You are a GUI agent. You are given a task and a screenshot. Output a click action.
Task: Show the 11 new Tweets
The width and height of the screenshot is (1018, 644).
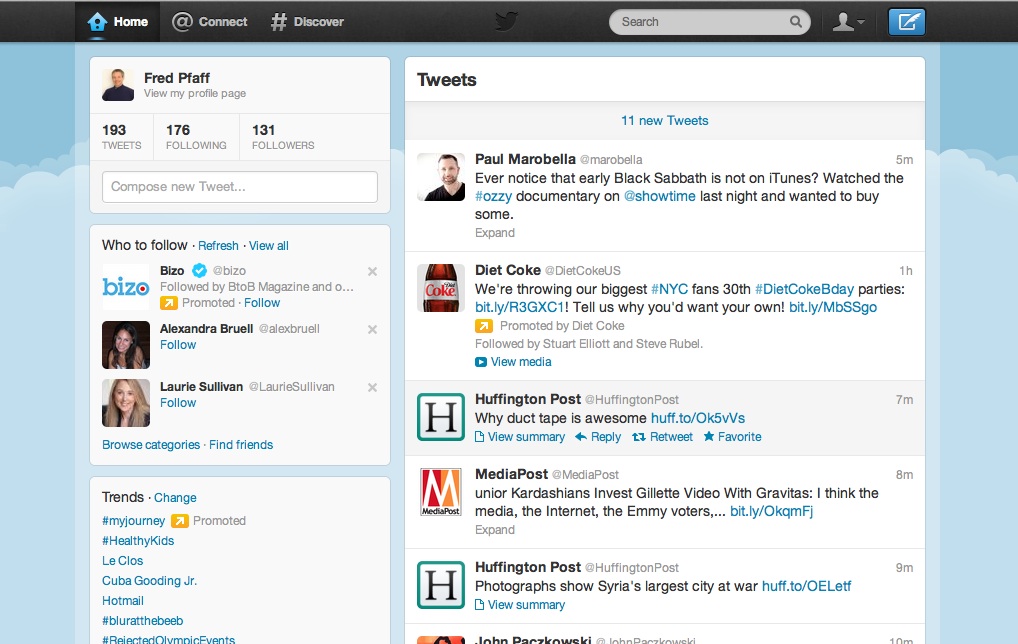point(665,121)
